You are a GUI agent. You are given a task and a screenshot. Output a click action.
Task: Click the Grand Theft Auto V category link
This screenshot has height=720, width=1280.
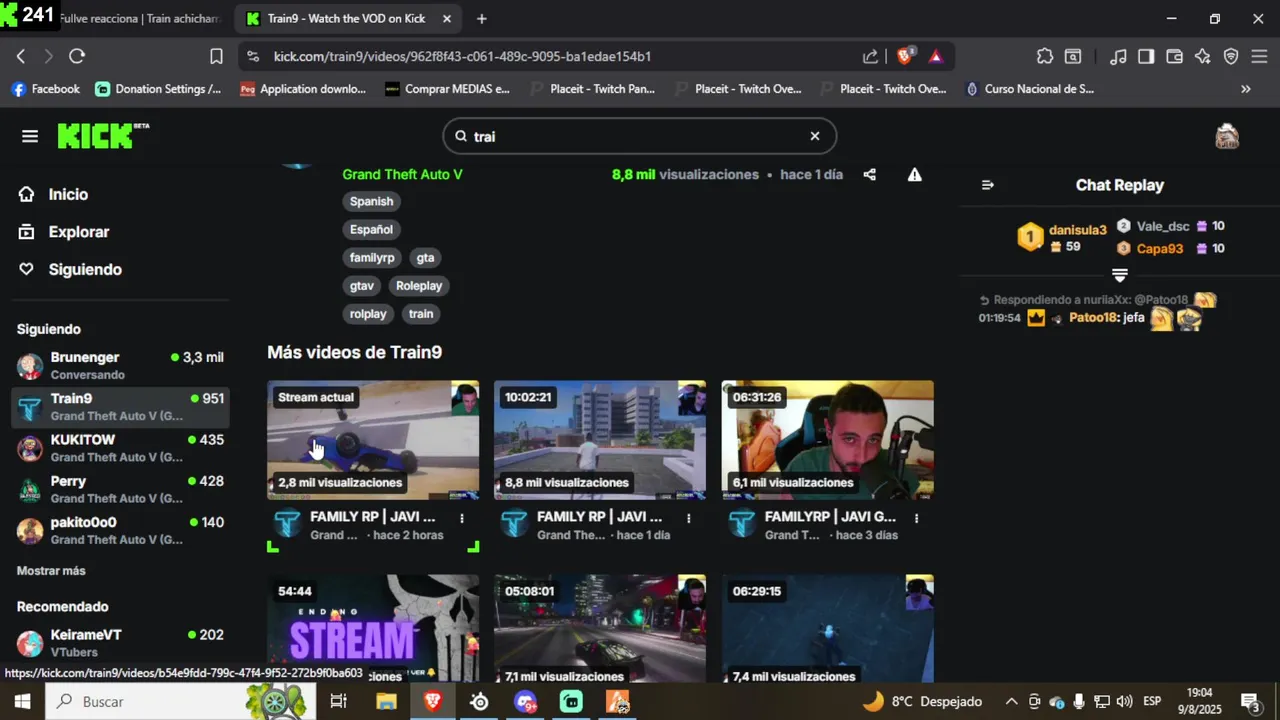(402, 174)
